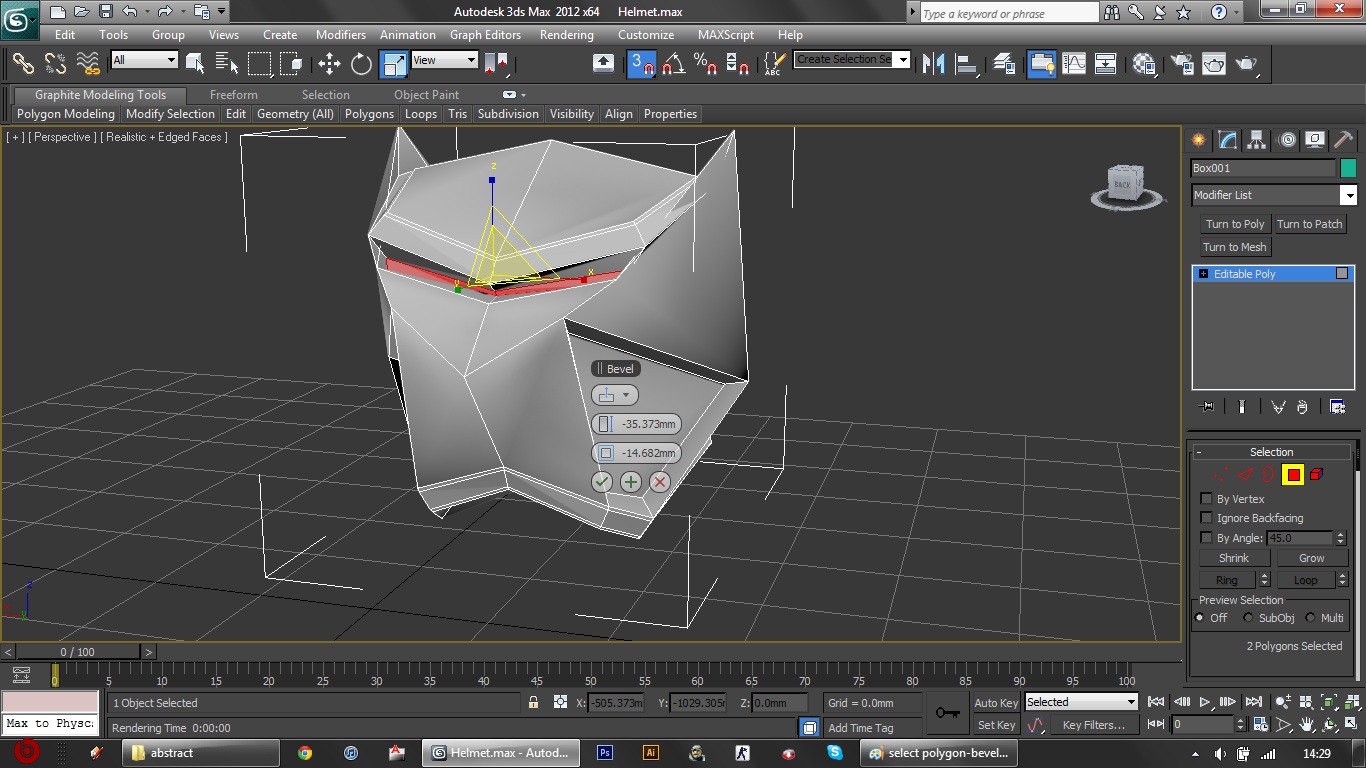Select SubObj preview selection radio
The image size is (1366, 768).
[1248, 618]
